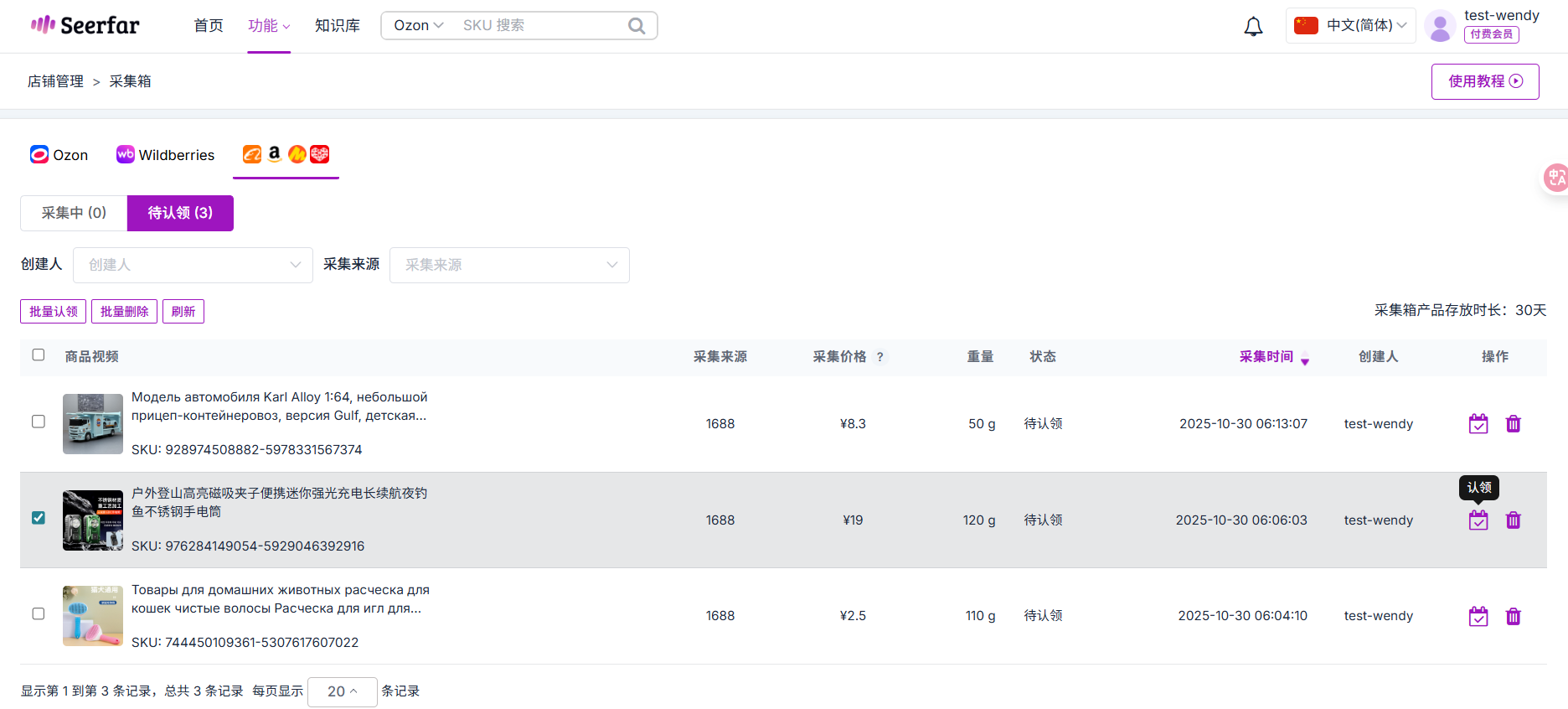Screen dimensions: 1568x709
Task: Claim the Karl Alloy car model product
Action: coord(1478,424)
